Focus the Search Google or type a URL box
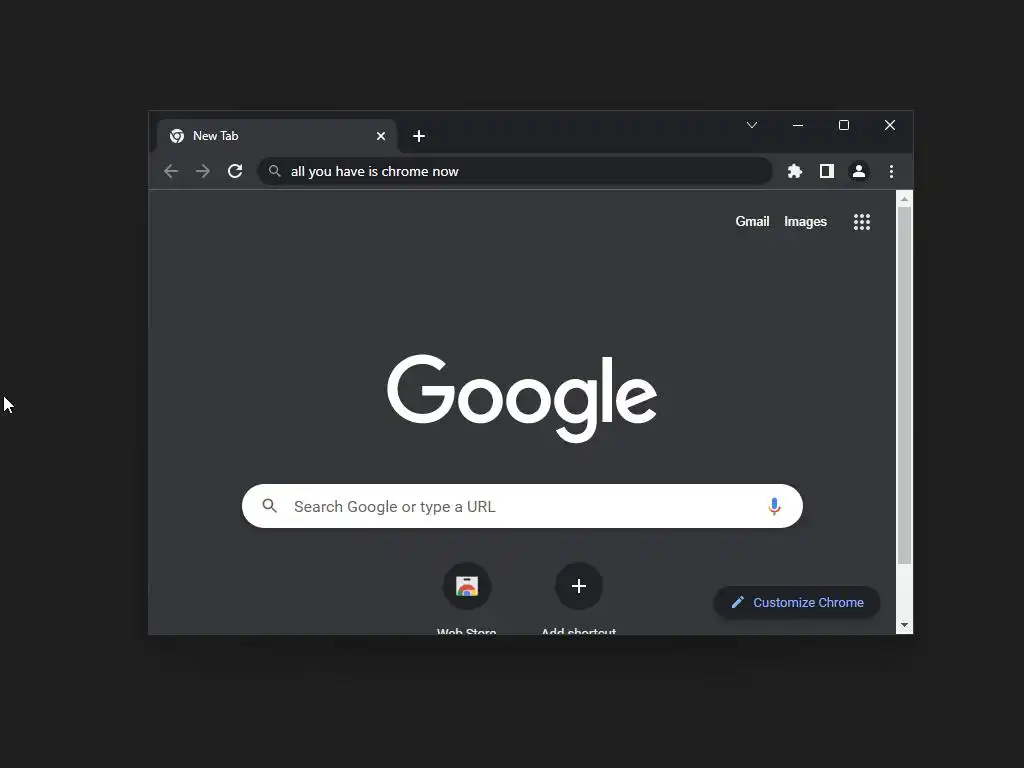The width and height of the screenshot is (1024, 768). tap(522, 506)
